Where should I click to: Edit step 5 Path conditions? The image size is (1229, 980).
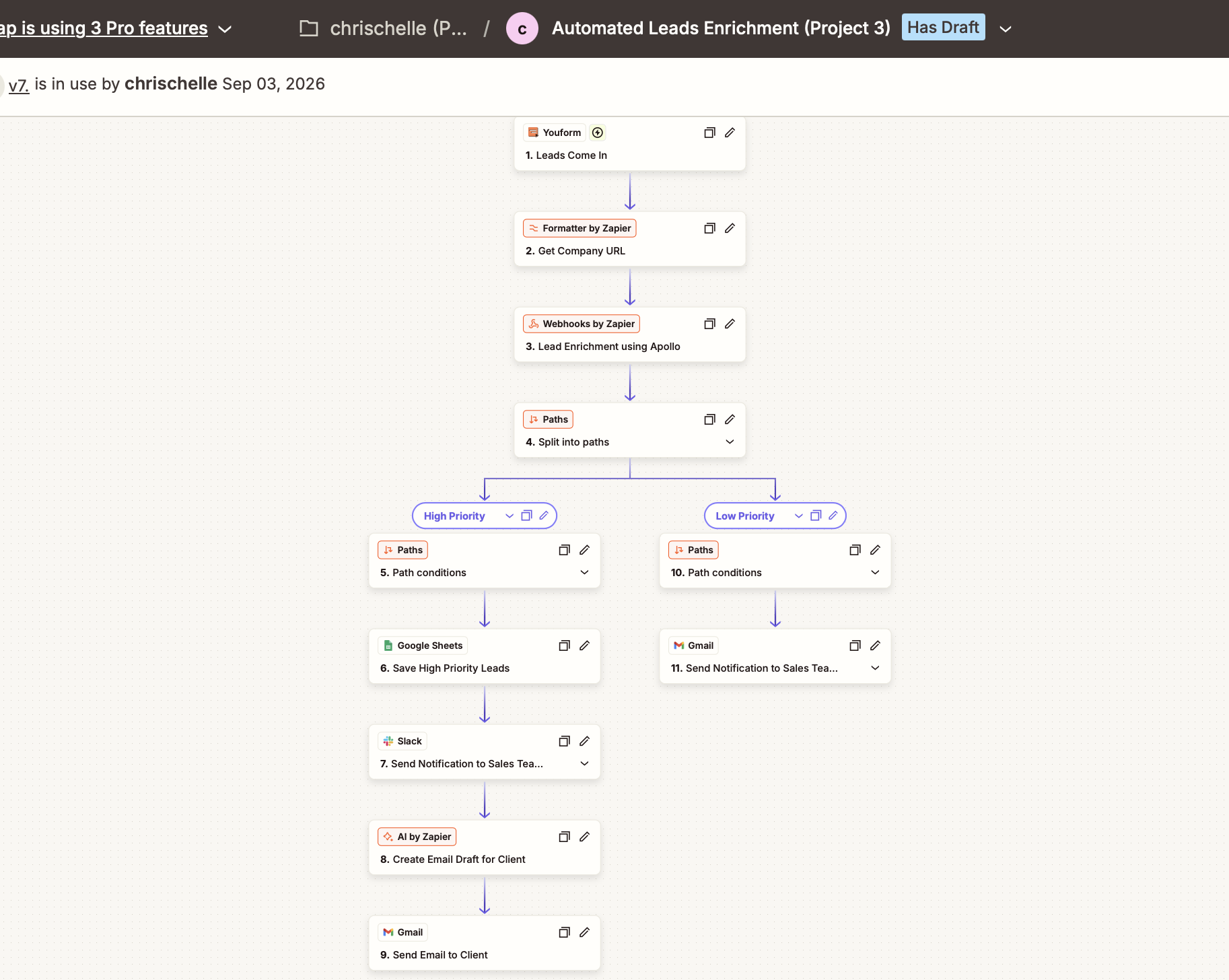[584, 550]
